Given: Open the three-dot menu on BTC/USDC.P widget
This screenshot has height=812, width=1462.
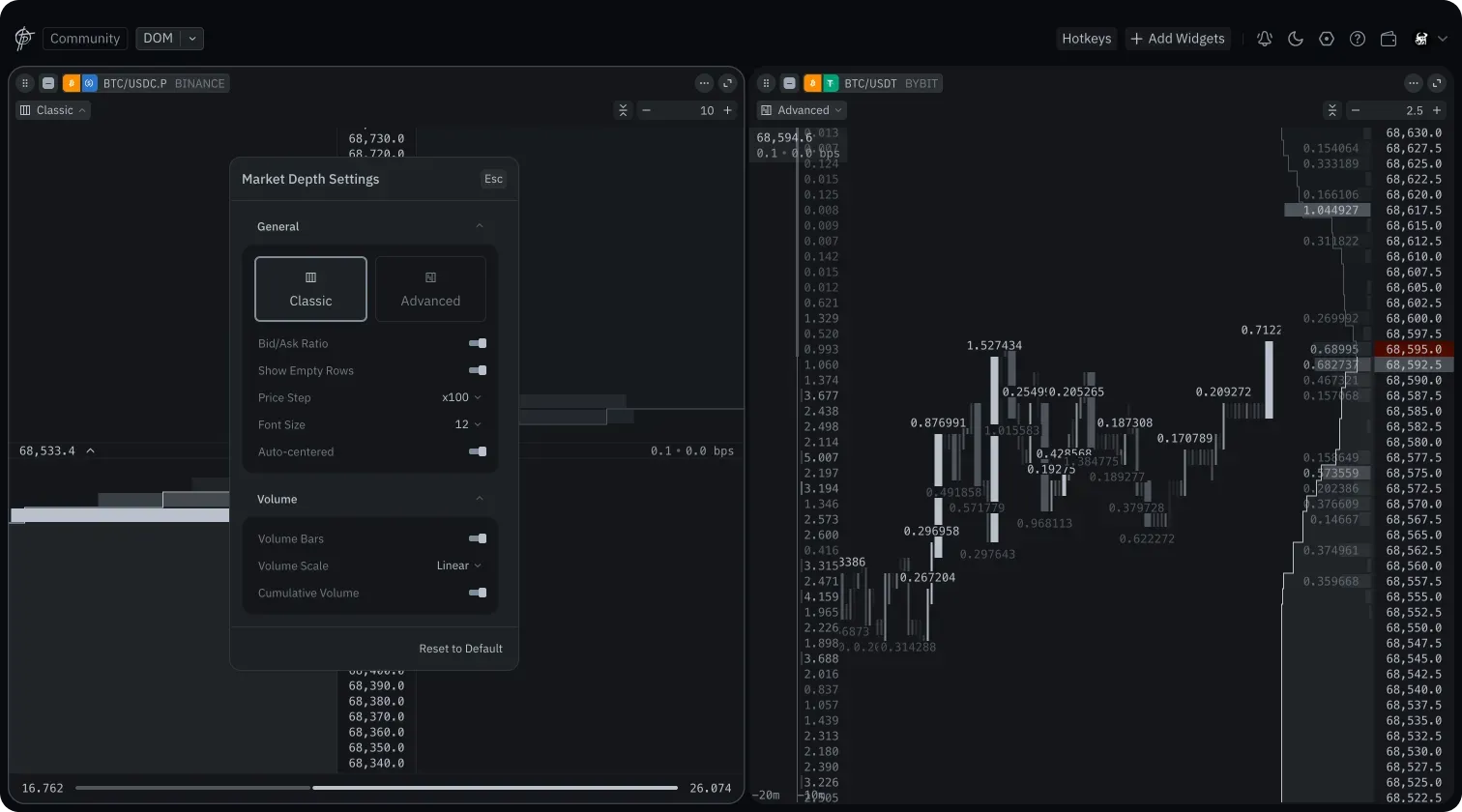Looking at the screenshot, I should coord(704,83).
